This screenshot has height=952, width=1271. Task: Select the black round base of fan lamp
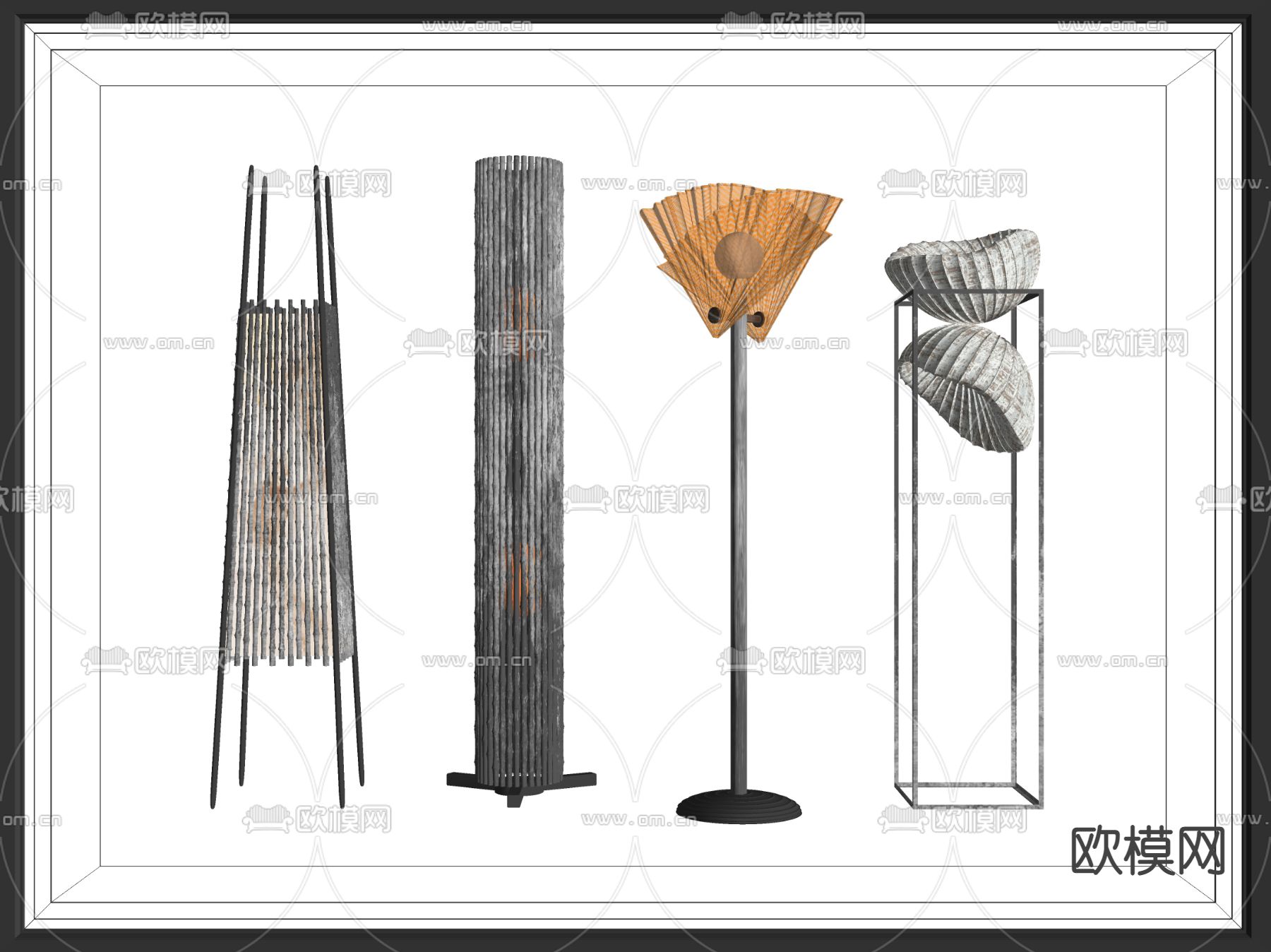pyautogui.click(x=739, y=807)
